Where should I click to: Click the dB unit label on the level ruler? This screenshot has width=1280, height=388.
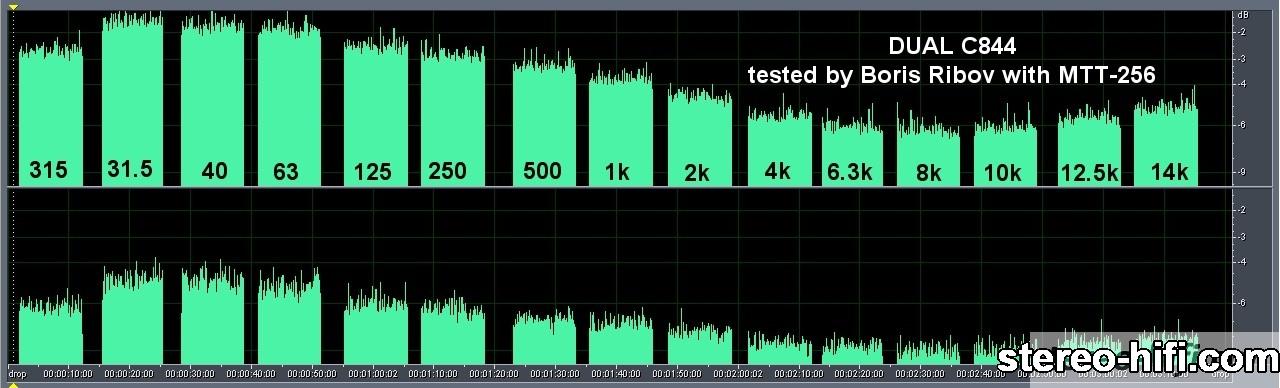pyautogui.click(x=1243, y=16)
